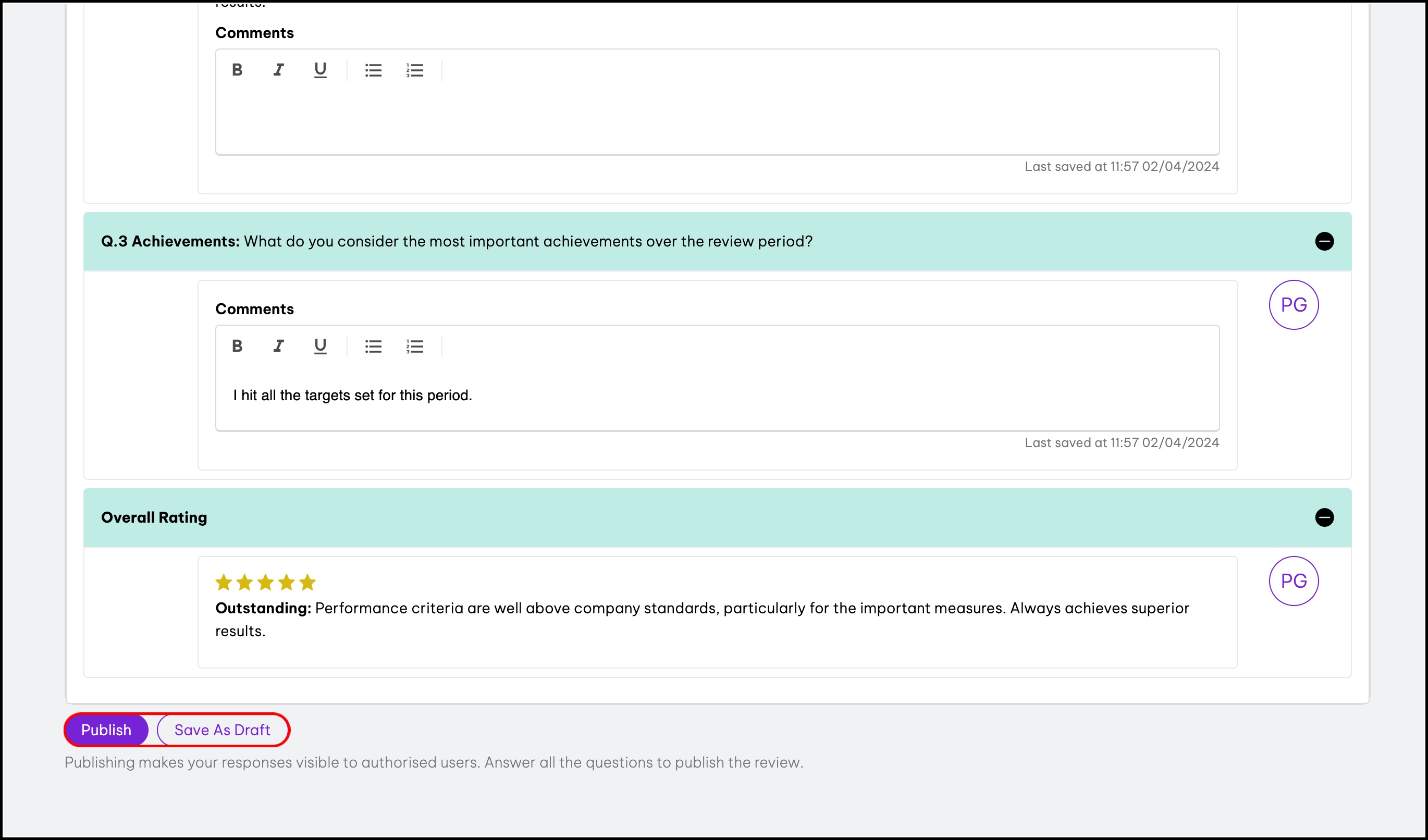
Task: Insert numbered list in Q.3 Achievements editor
Action: [x=415, y=346]
